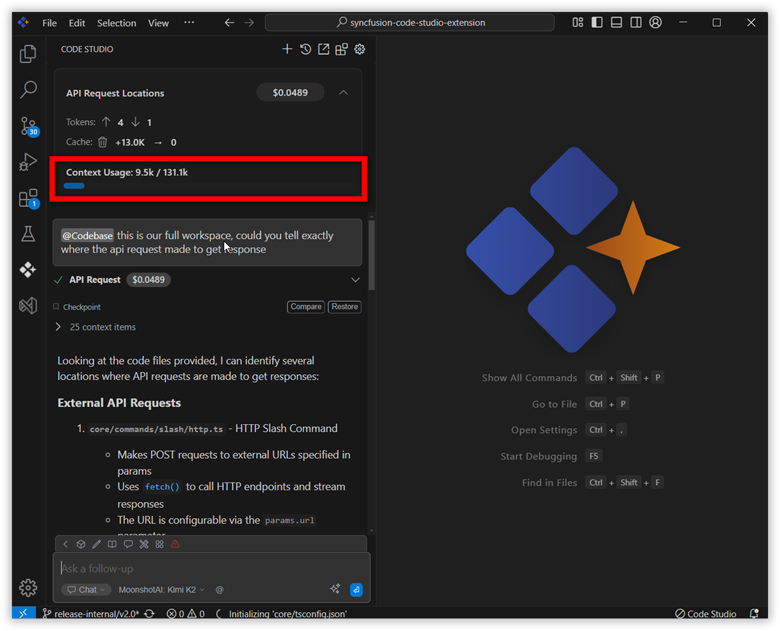The height and width of the screenshot is (631, 780).
Task: Open Code Studio settings gear in panel header
Action: (360, 49)
